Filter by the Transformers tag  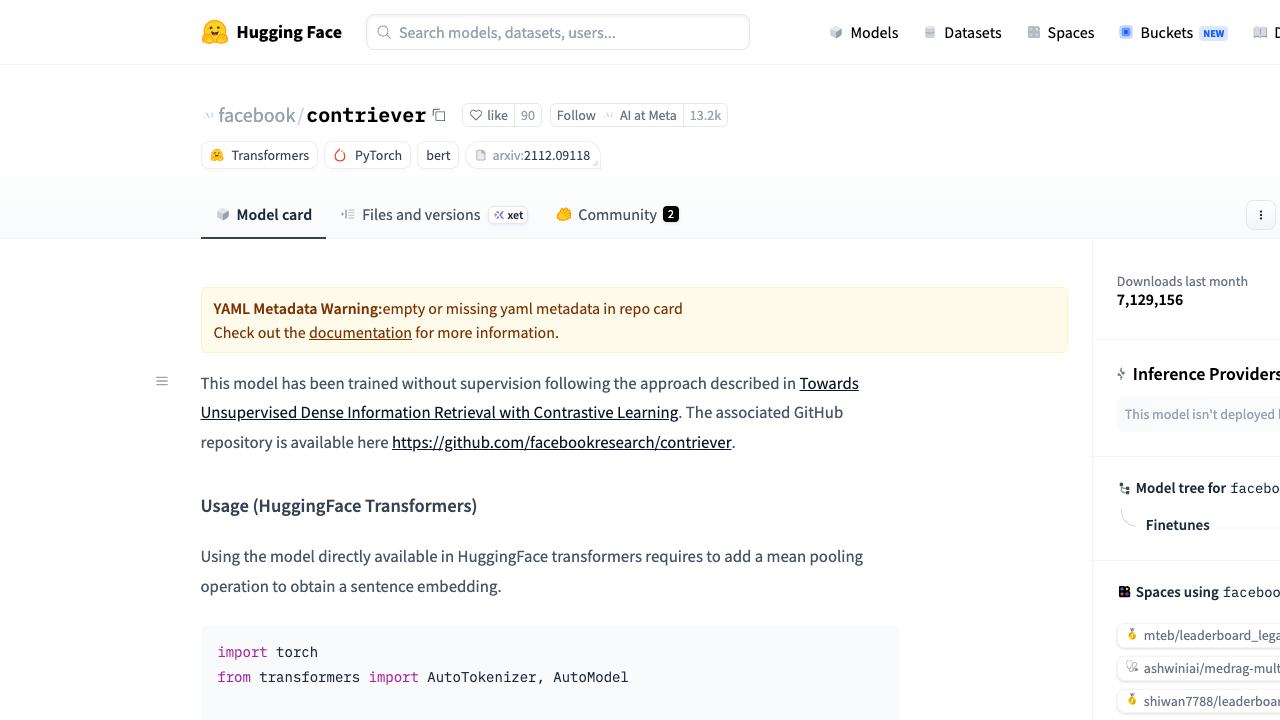point(259,155)
